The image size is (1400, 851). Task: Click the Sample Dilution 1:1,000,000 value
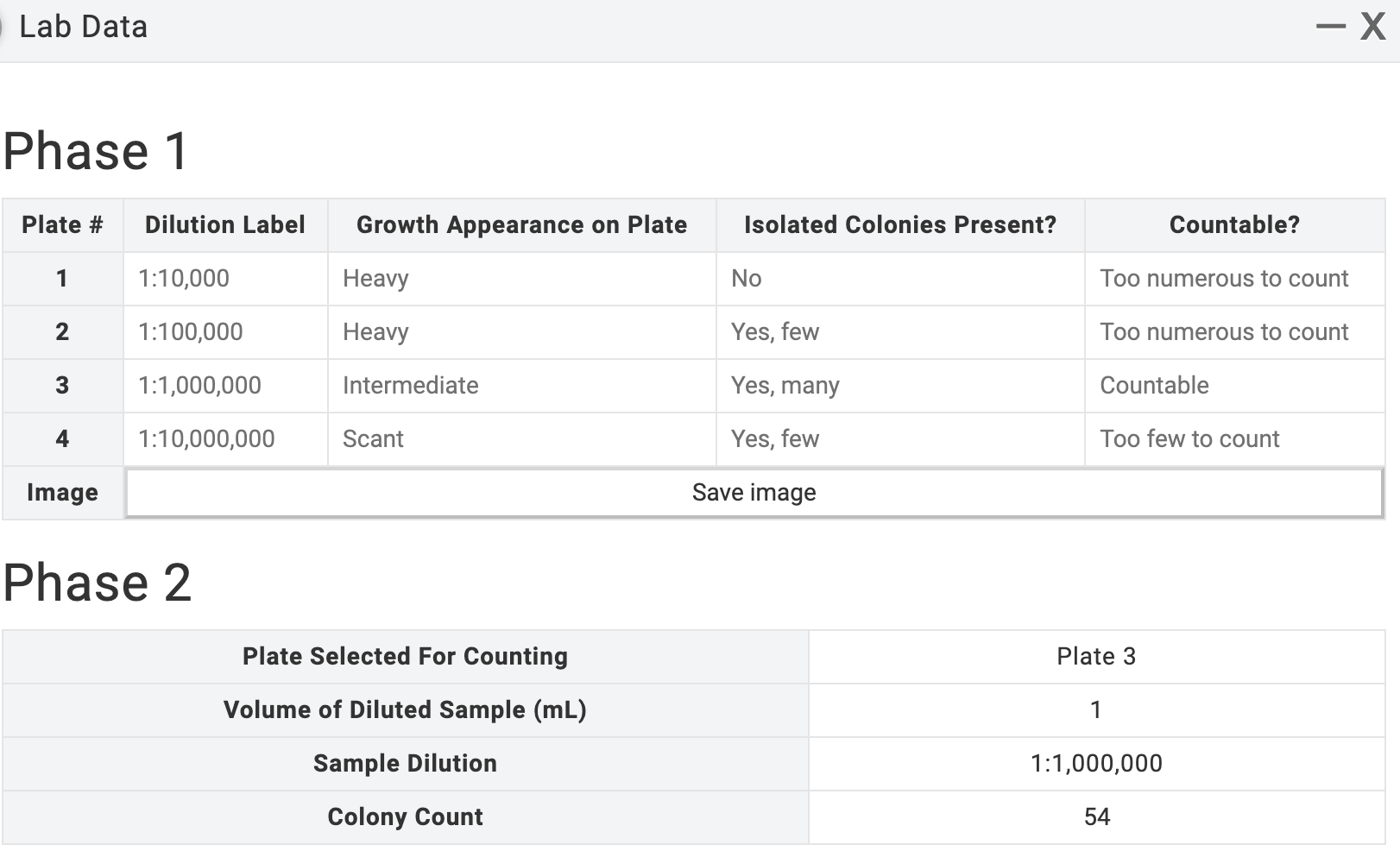[1096, 762]
